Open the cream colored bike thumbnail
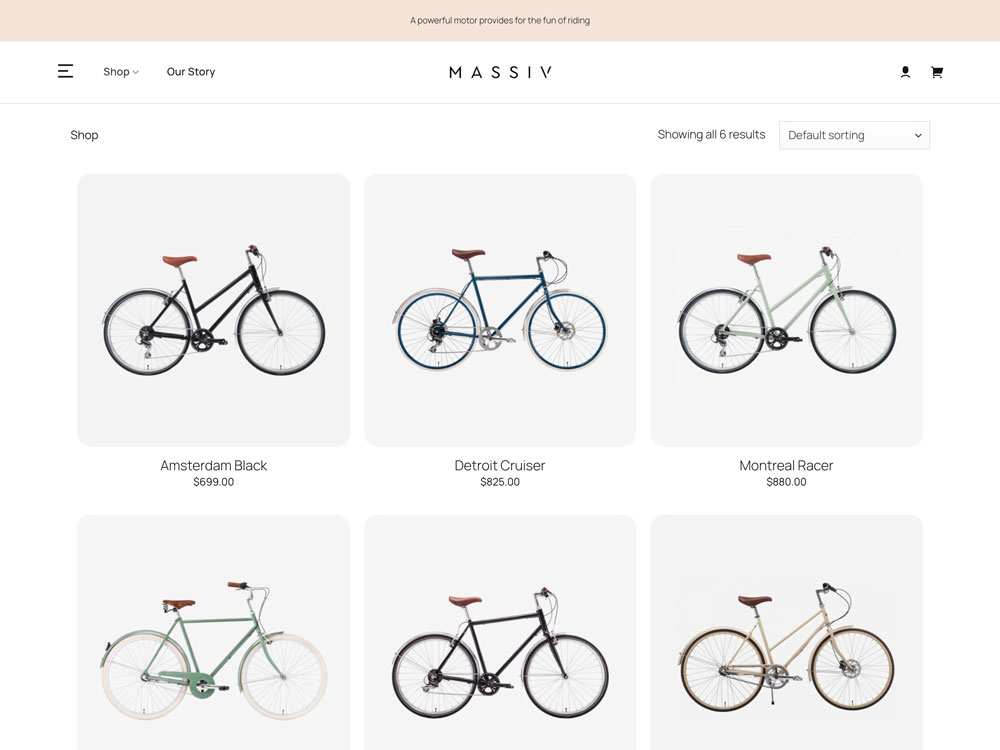 (x=786, y=640)
